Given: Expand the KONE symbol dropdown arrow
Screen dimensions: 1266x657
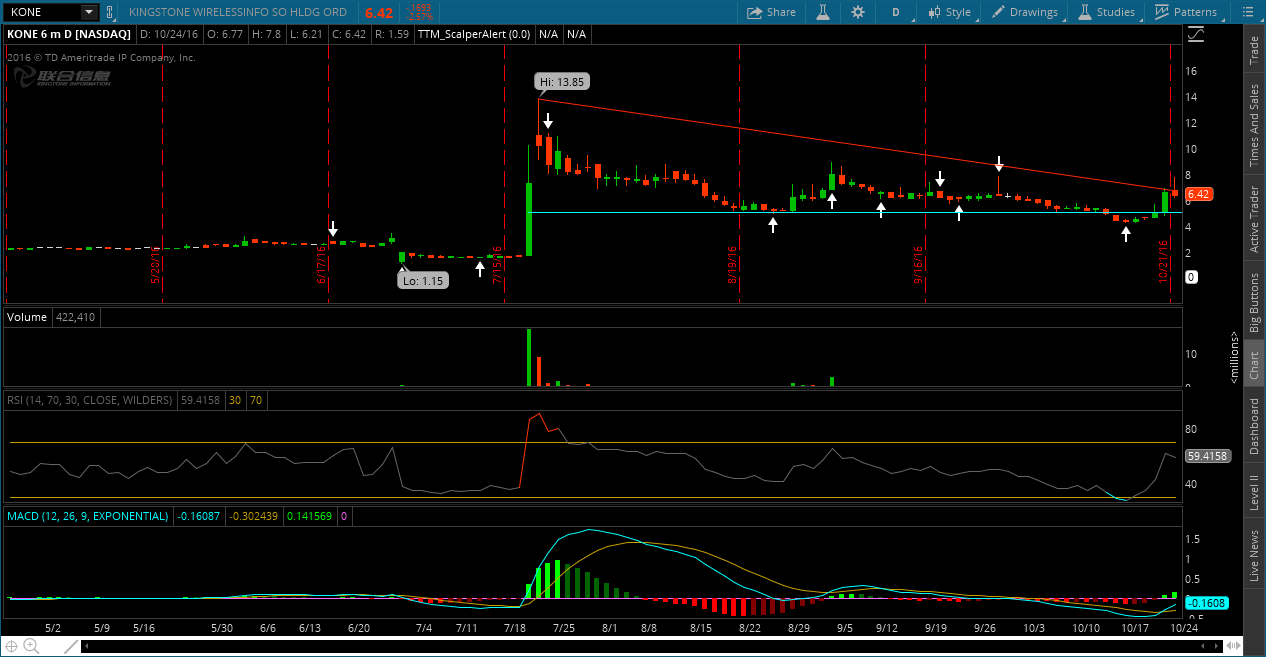Looking at the screenshot, I should pos(88,12).
